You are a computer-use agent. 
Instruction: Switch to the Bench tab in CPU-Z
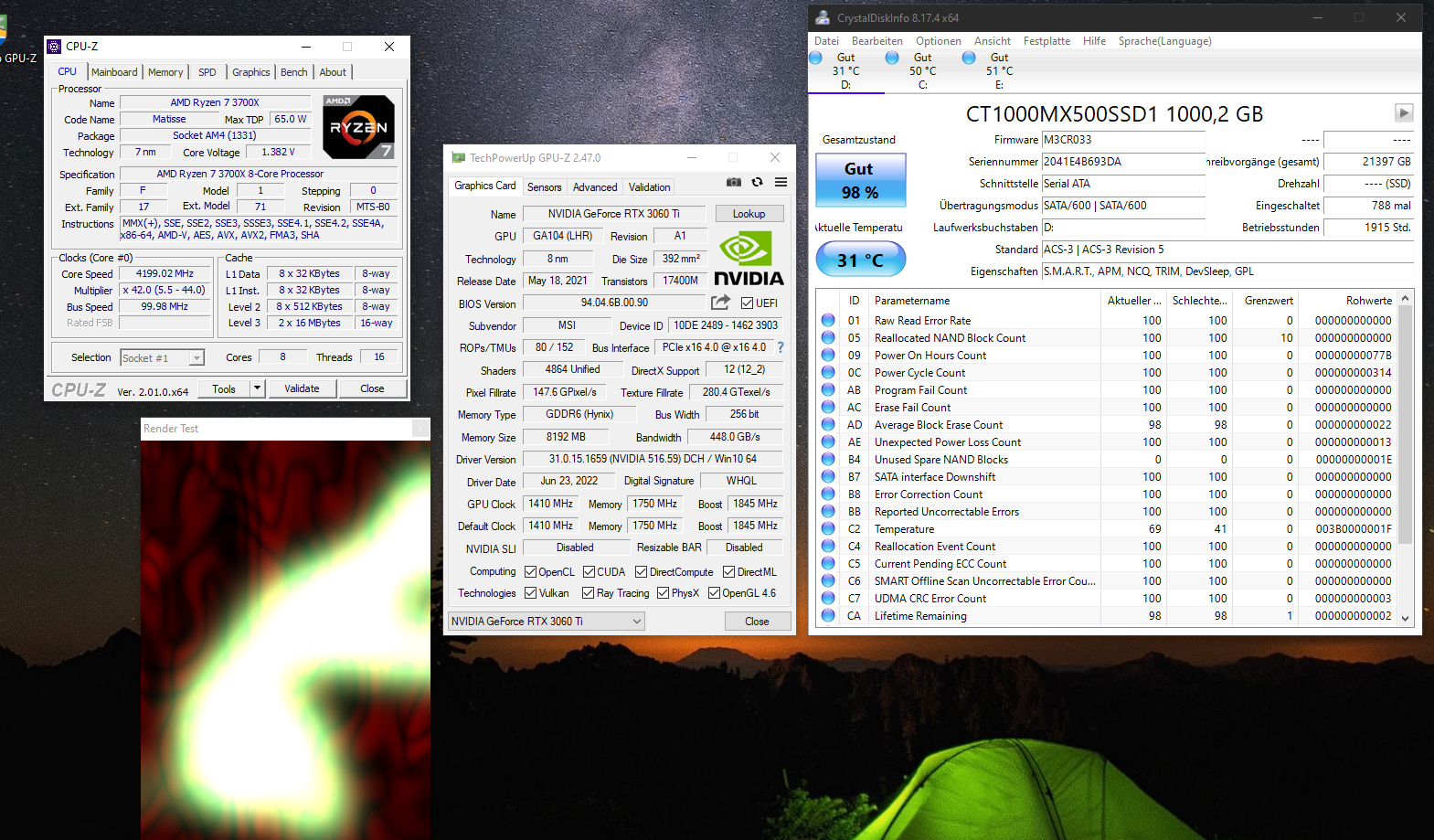[x=293, y=72]
